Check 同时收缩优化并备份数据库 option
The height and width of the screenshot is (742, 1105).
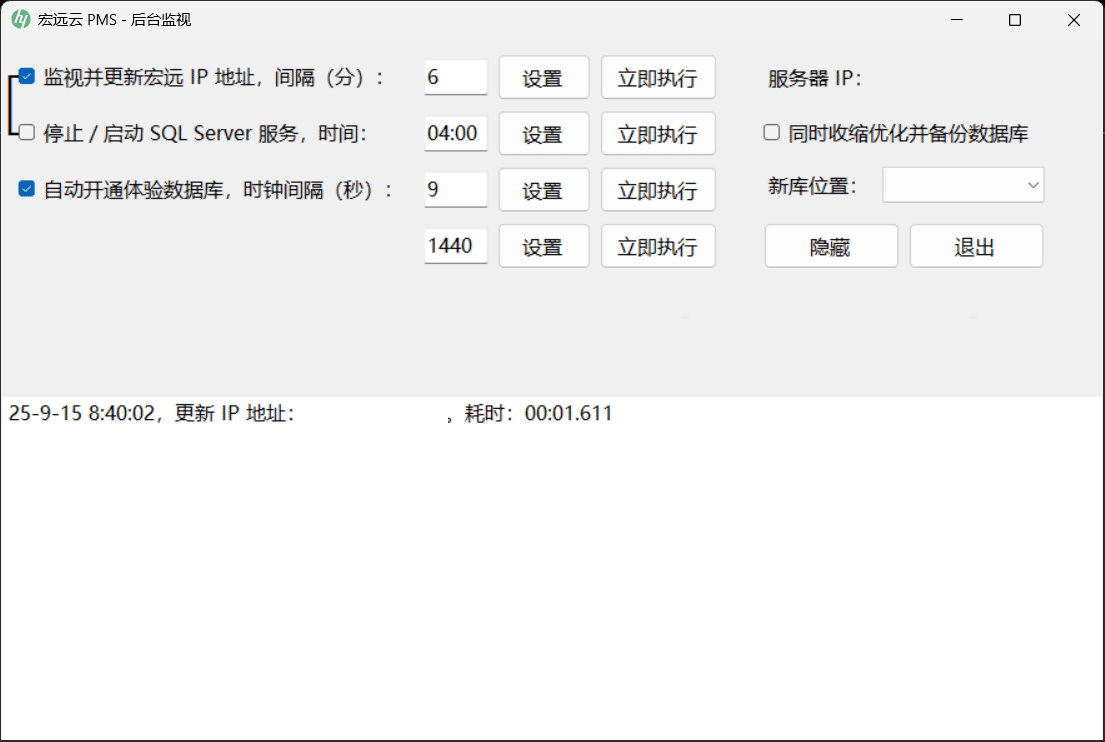[772, 133]
